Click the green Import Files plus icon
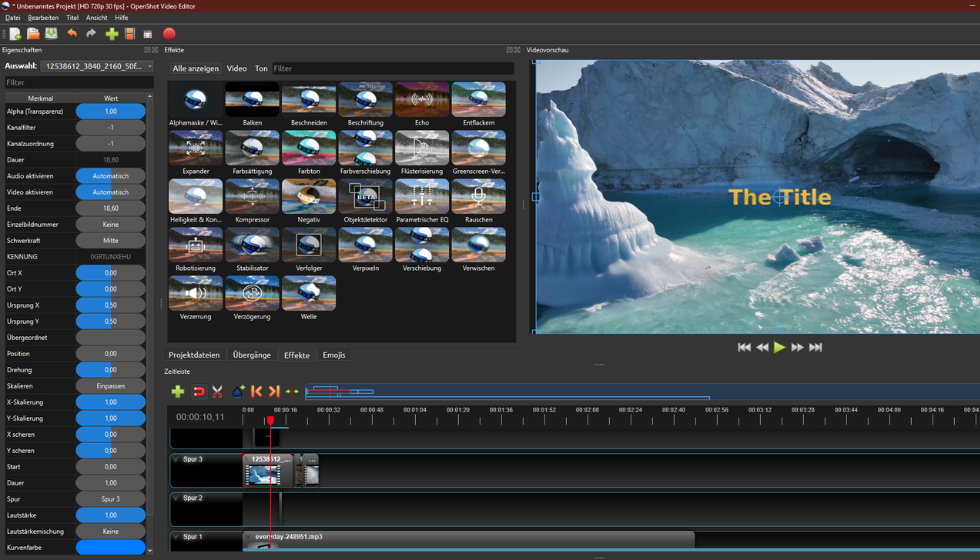Image resolution: width=980 pixels, height=560 pixels. [112, 34]
